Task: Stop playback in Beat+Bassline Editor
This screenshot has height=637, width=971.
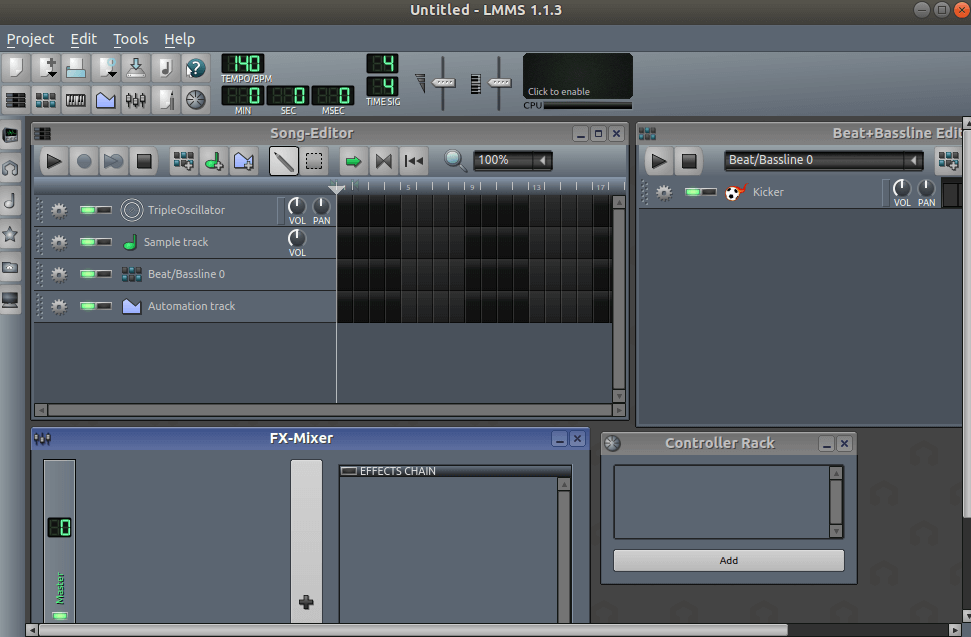Action: click(x=689, y=162)
